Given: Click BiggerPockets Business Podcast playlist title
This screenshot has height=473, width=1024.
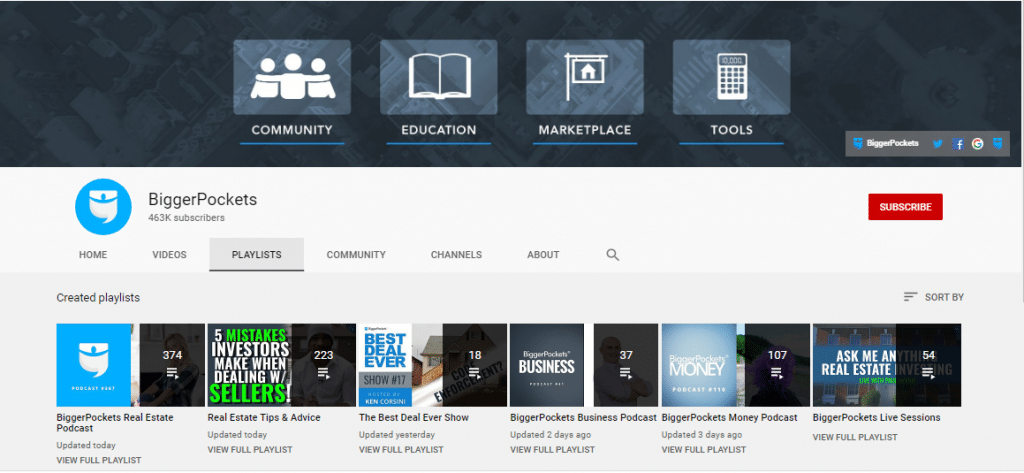Looking at the screenshot, I should [x=583, y=418].
